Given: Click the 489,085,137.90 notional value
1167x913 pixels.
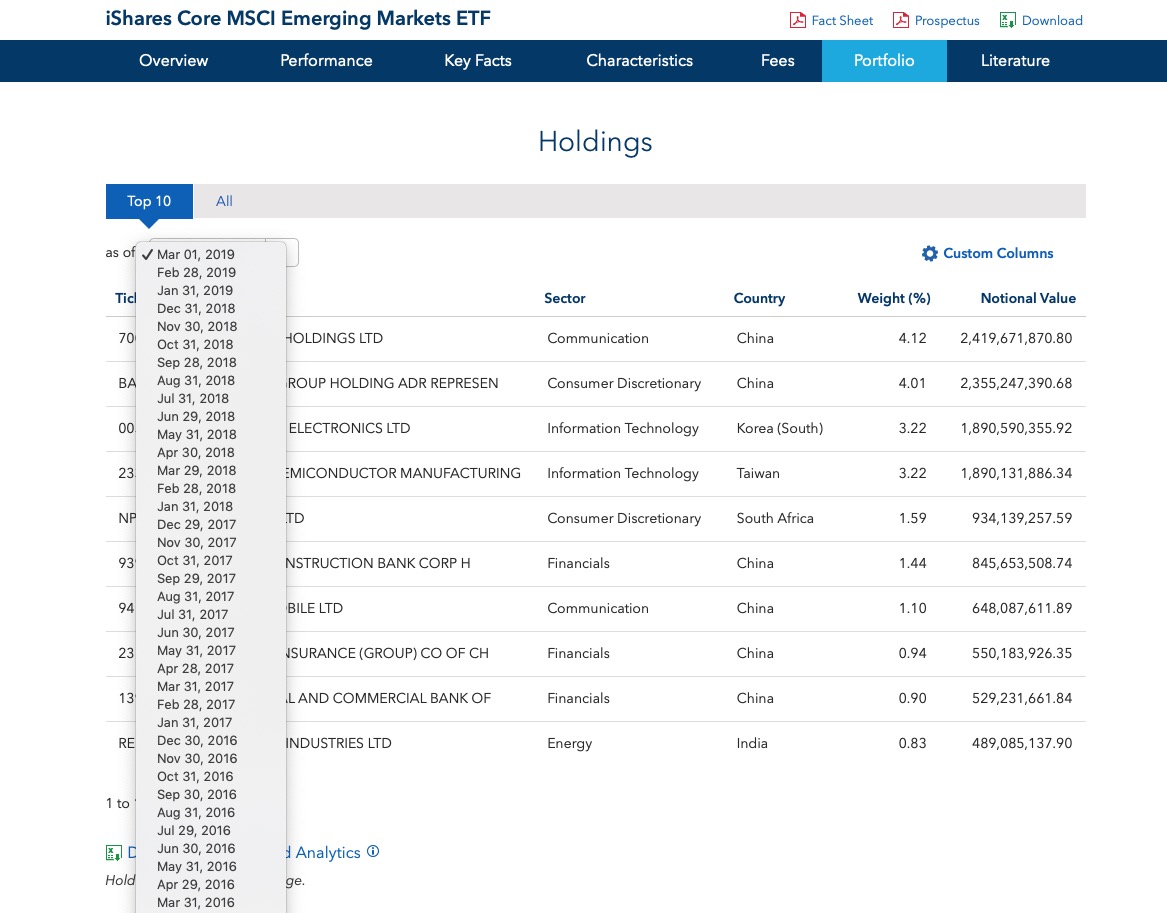Looking at the screenshot, I should (x=1022, y=743).
